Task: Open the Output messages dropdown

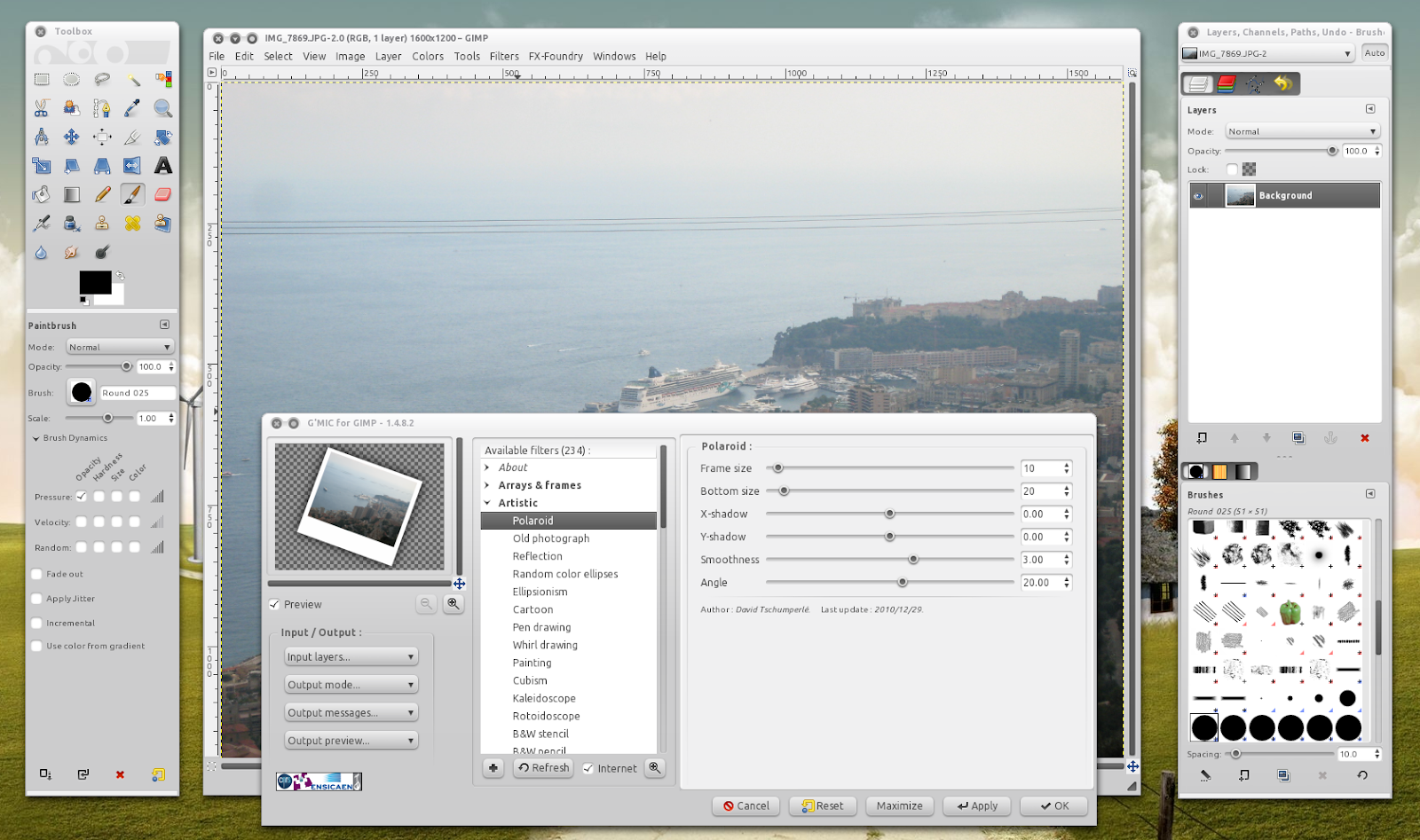Action: 351,713
